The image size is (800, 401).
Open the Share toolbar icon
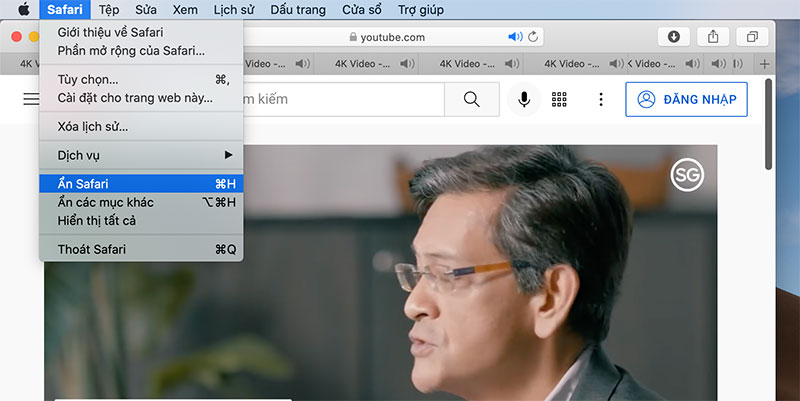(713, 37)
